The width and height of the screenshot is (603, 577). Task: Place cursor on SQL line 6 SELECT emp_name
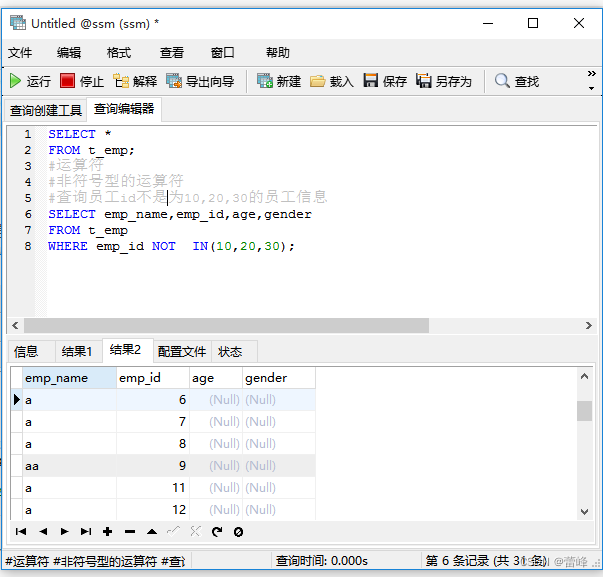[x=180, y=214]
